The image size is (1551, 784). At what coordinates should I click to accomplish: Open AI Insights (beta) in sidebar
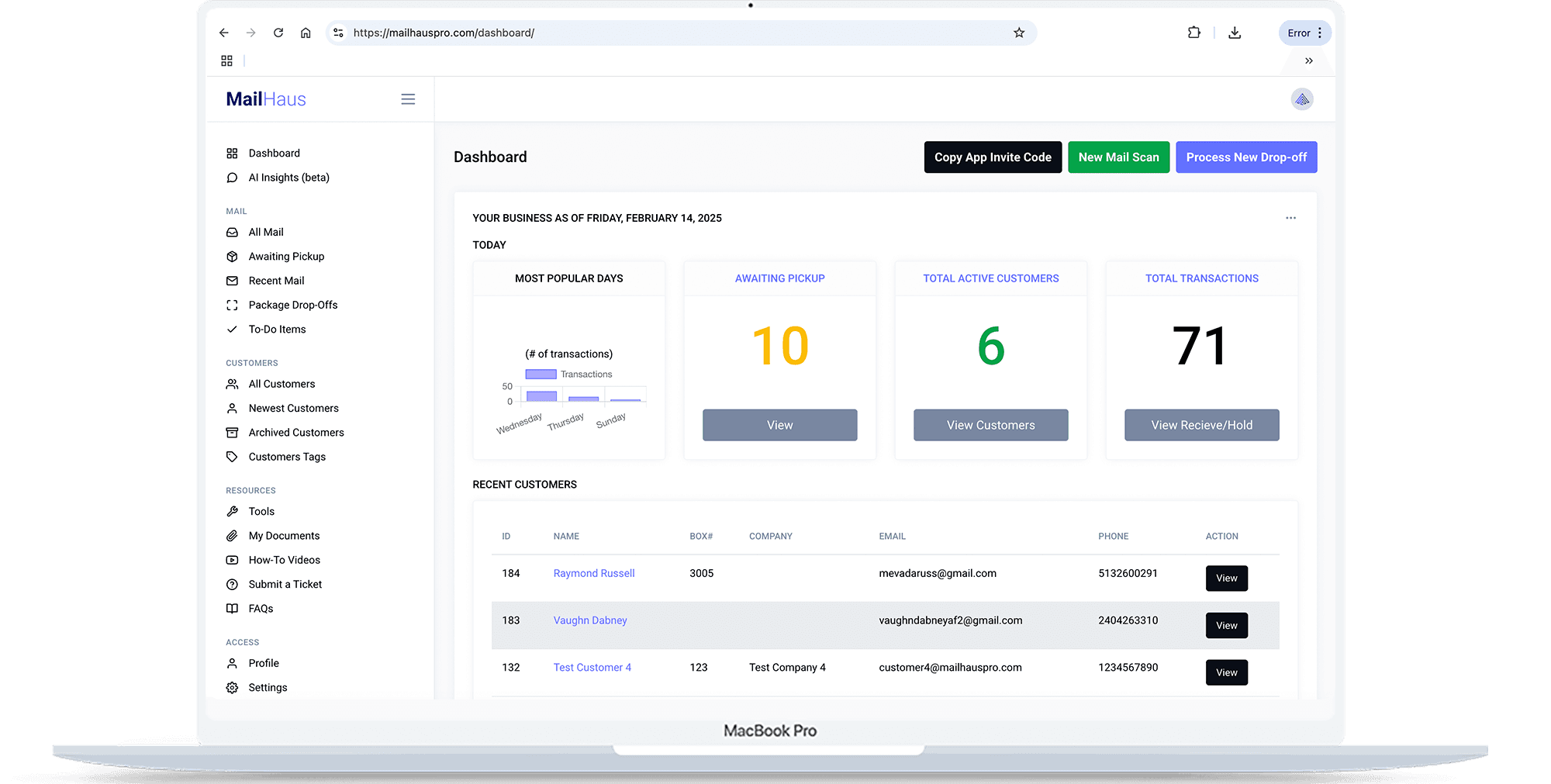[288, 178]
